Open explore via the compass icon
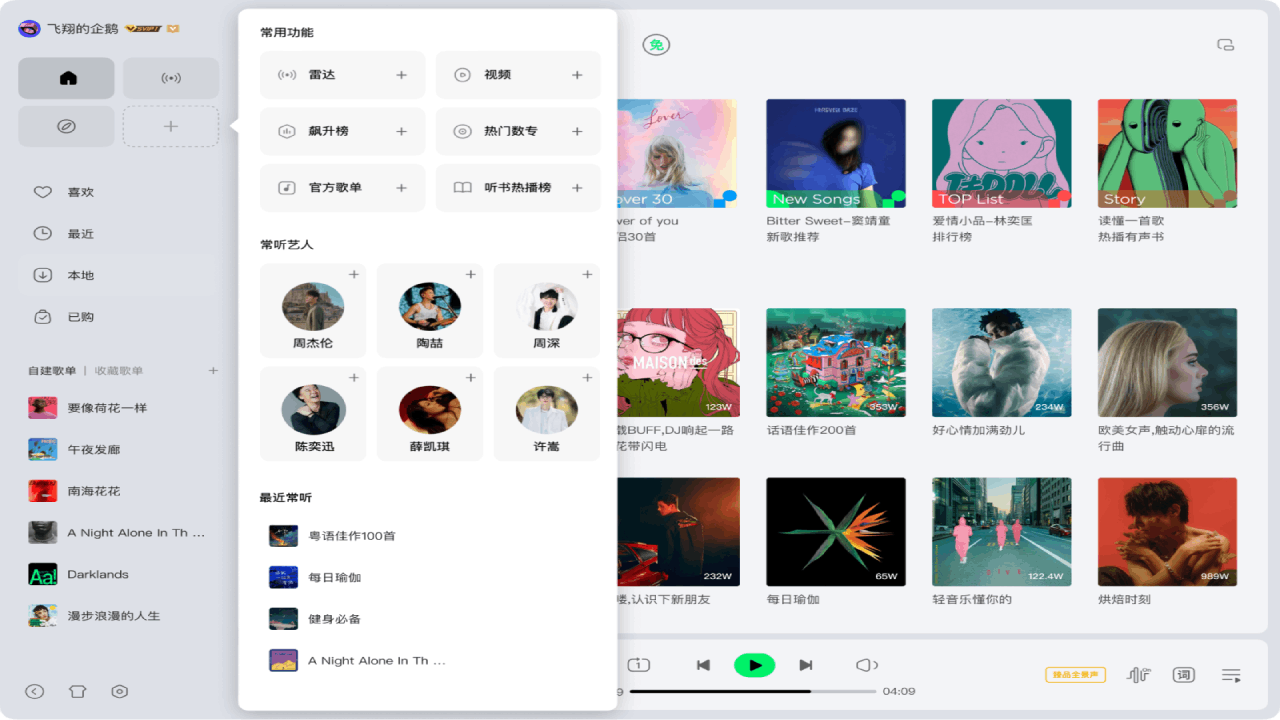The height and width of the screenshot is (720, 1280). coord(66,124)
